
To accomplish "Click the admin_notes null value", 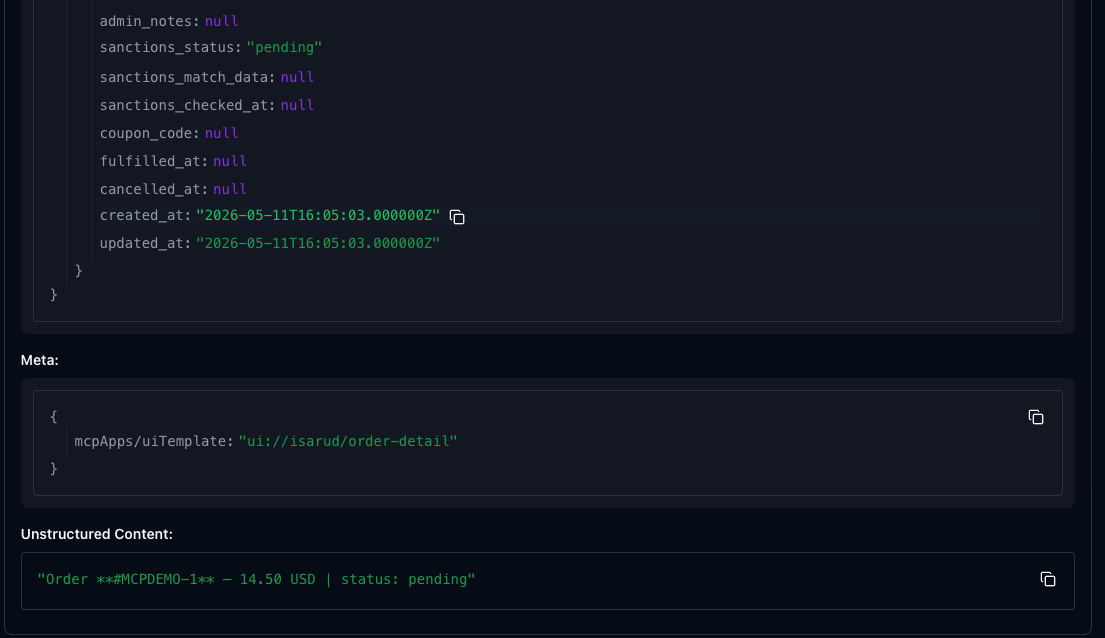I will click(x=221, y=21).
